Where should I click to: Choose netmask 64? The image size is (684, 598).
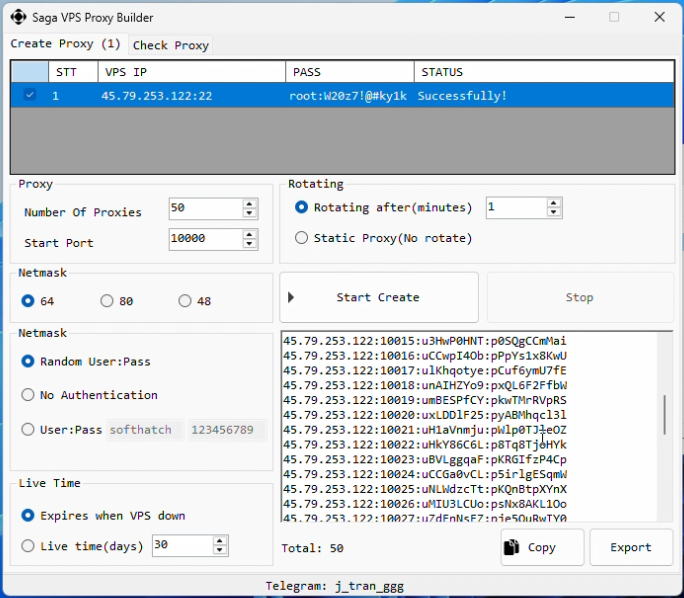click(27, 301)
